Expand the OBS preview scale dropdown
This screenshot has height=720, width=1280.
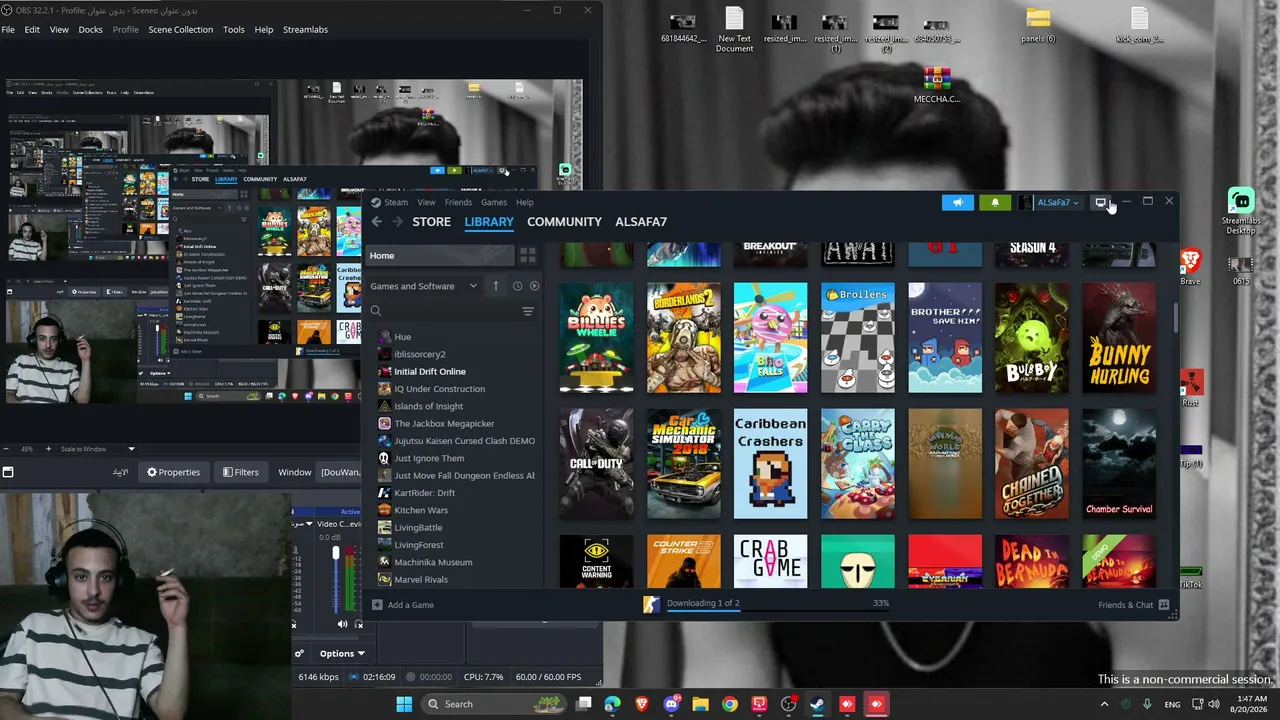pyautogui.click(x=131, y=449)
